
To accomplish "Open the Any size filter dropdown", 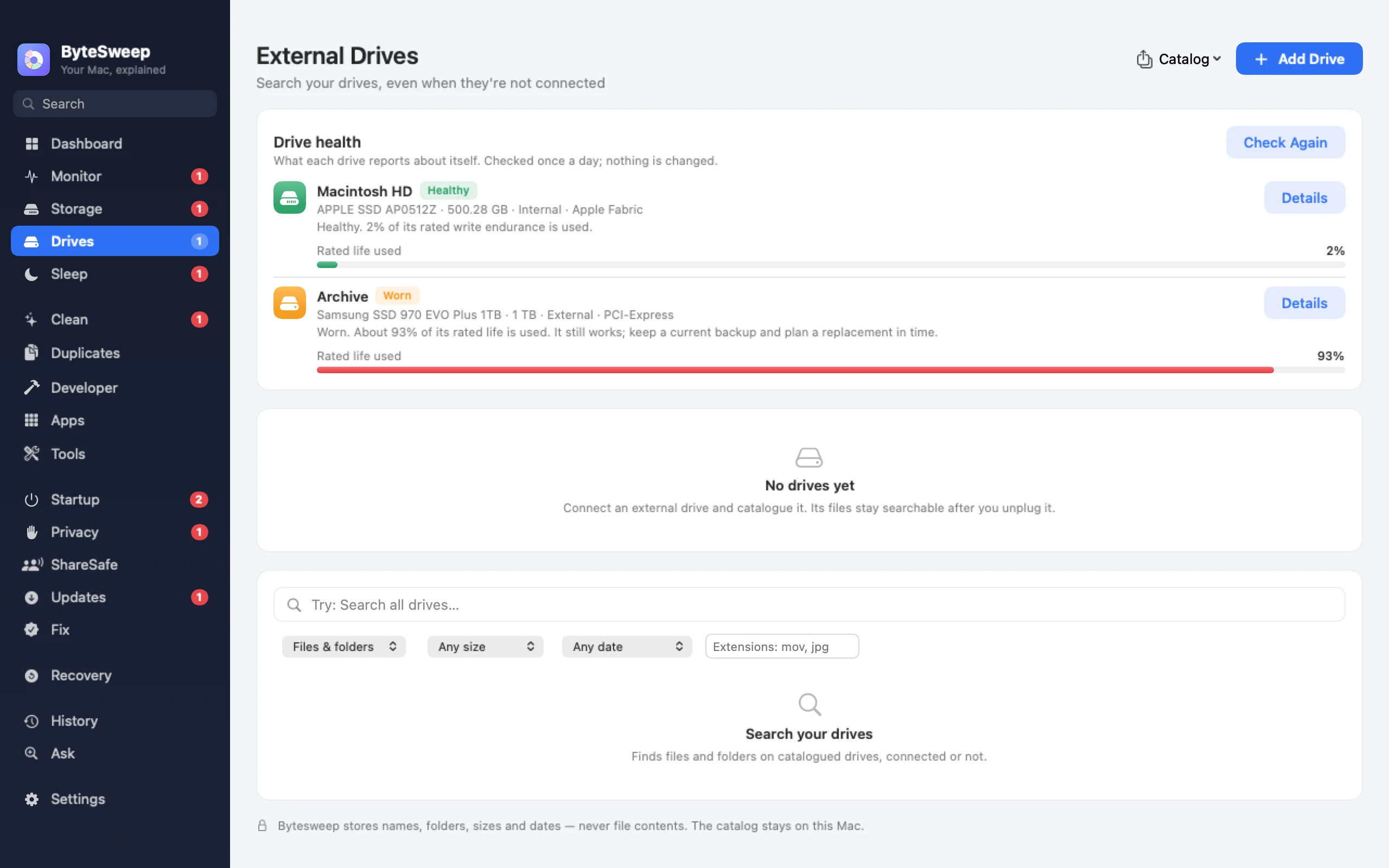I will tap(486, 647).
